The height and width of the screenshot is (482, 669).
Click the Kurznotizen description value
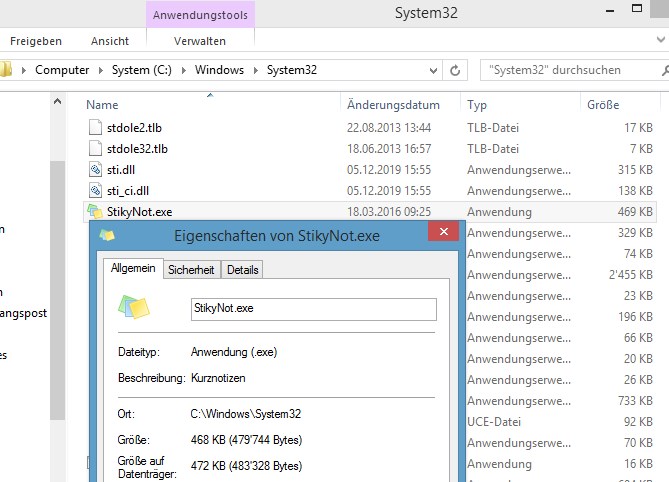coord(218,378)
